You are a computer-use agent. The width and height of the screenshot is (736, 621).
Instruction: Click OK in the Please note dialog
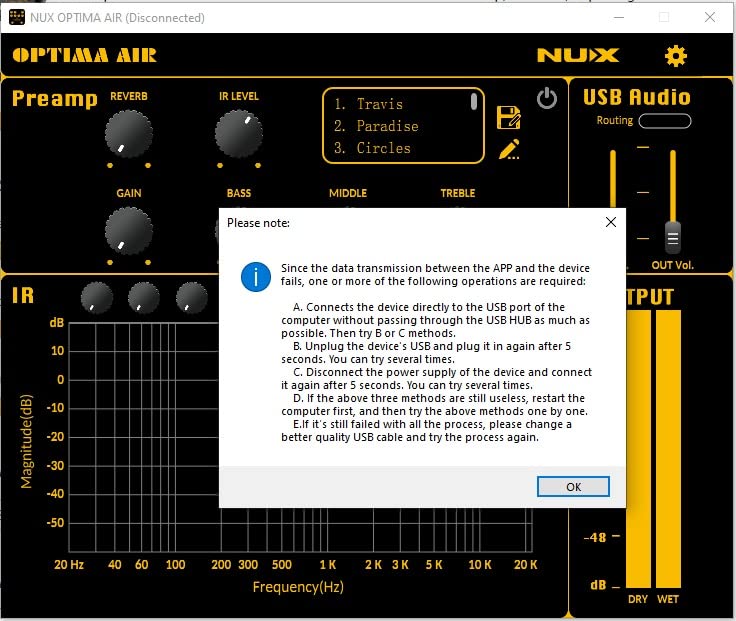click(573, 487)
